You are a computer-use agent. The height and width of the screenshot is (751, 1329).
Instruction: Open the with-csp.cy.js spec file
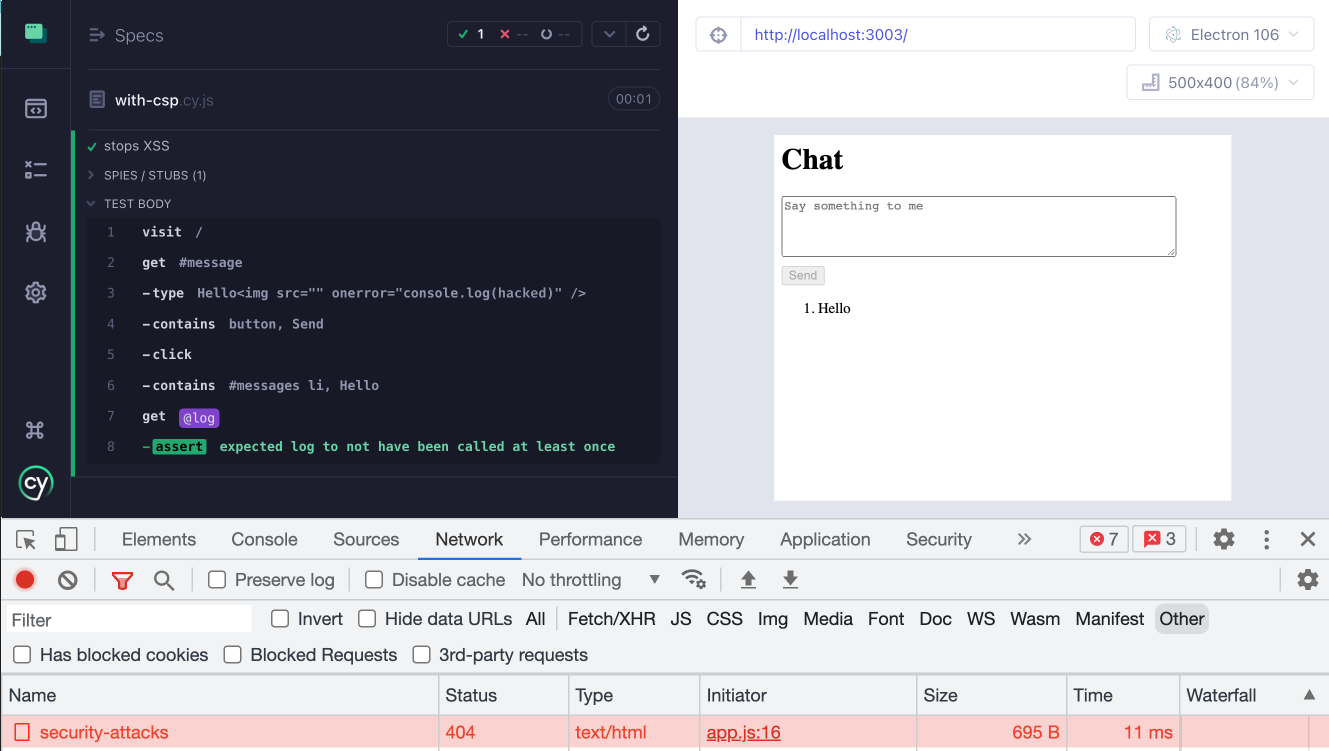tap(164, 100)
